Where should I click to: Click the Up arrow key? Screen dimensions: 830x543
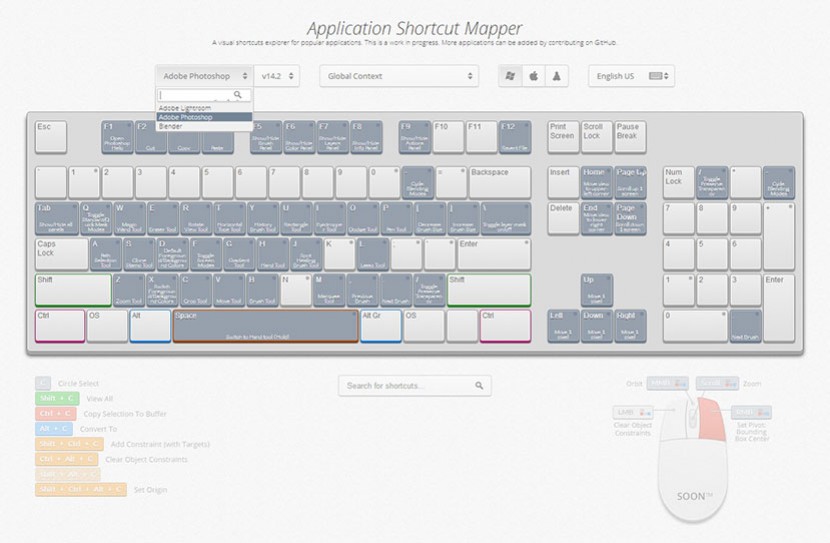(x=597, y=290)
